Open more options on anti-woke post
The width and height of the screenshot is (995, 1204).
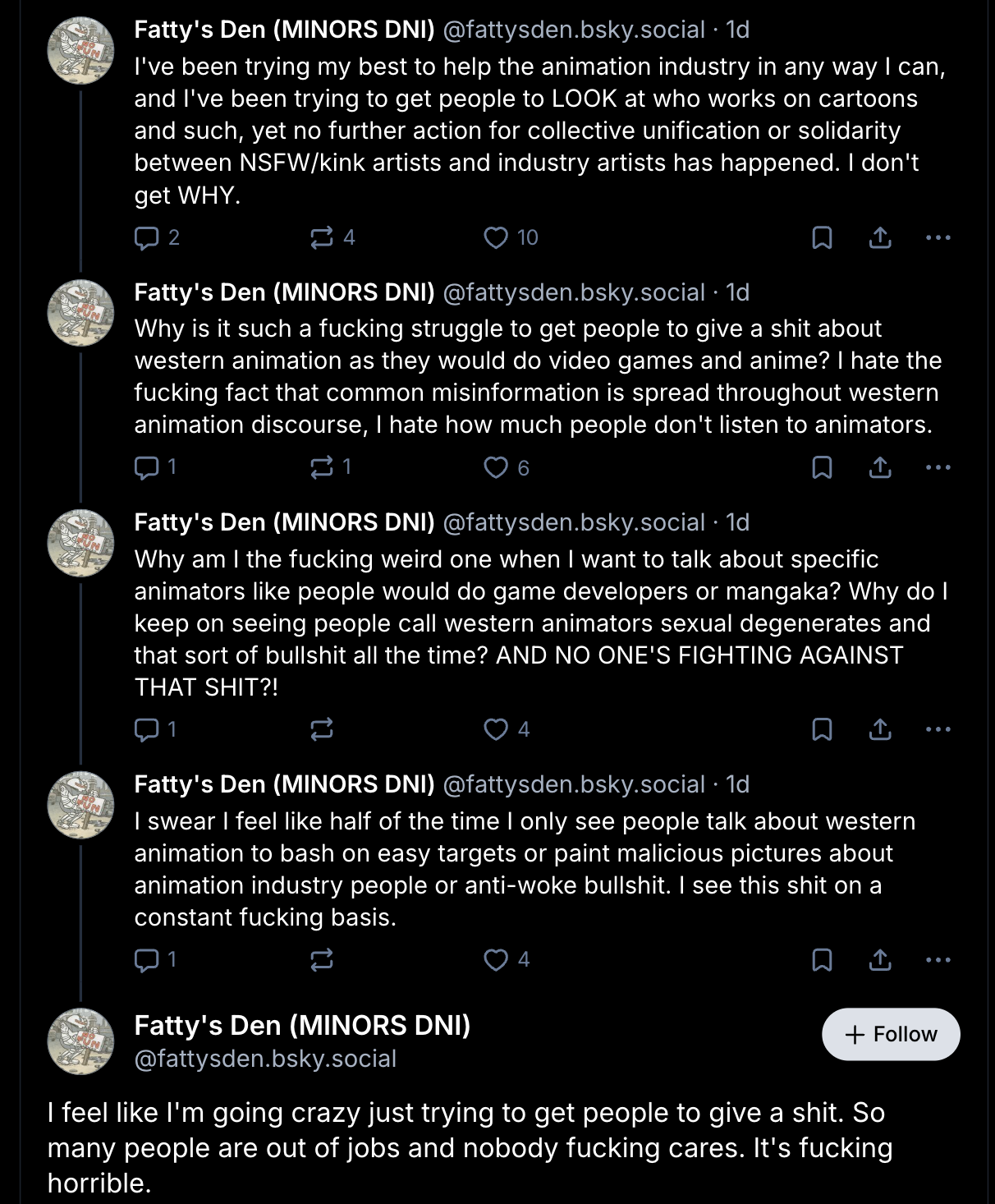click(938, 959)
